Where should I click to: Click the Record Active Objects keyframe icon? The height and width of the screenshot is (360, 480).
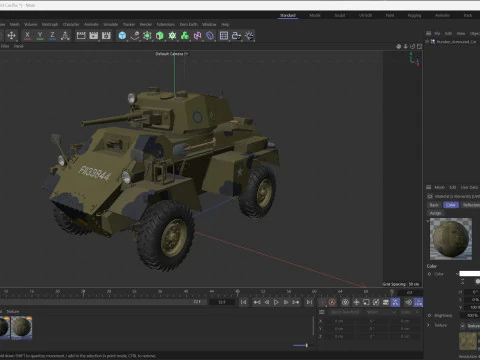pyautogui.click(x=345, y=302)
